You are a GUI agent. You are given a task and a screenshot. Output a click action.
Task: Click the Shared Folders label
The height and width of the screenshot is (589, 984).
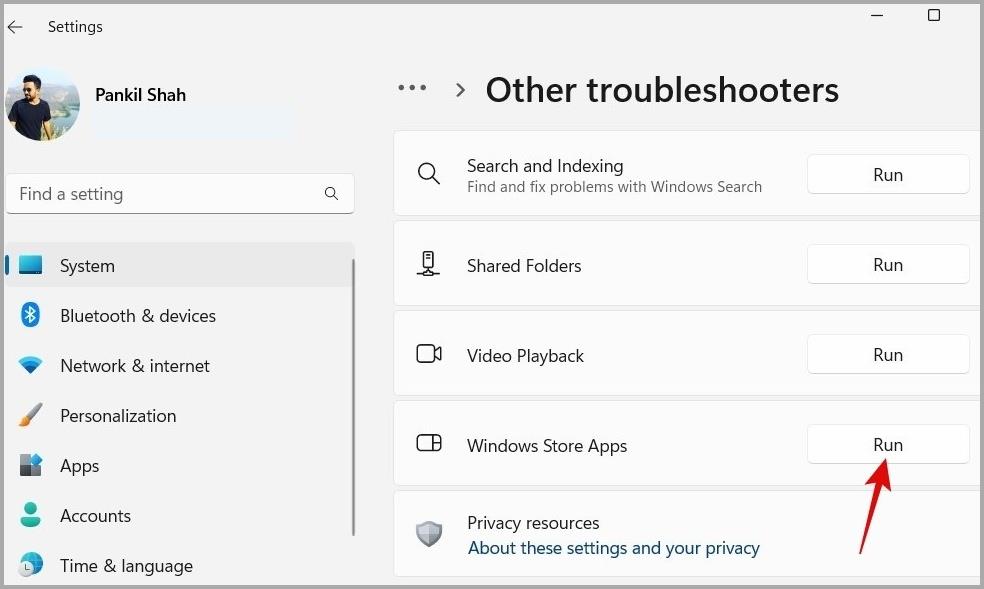click(x=524, y=266)
